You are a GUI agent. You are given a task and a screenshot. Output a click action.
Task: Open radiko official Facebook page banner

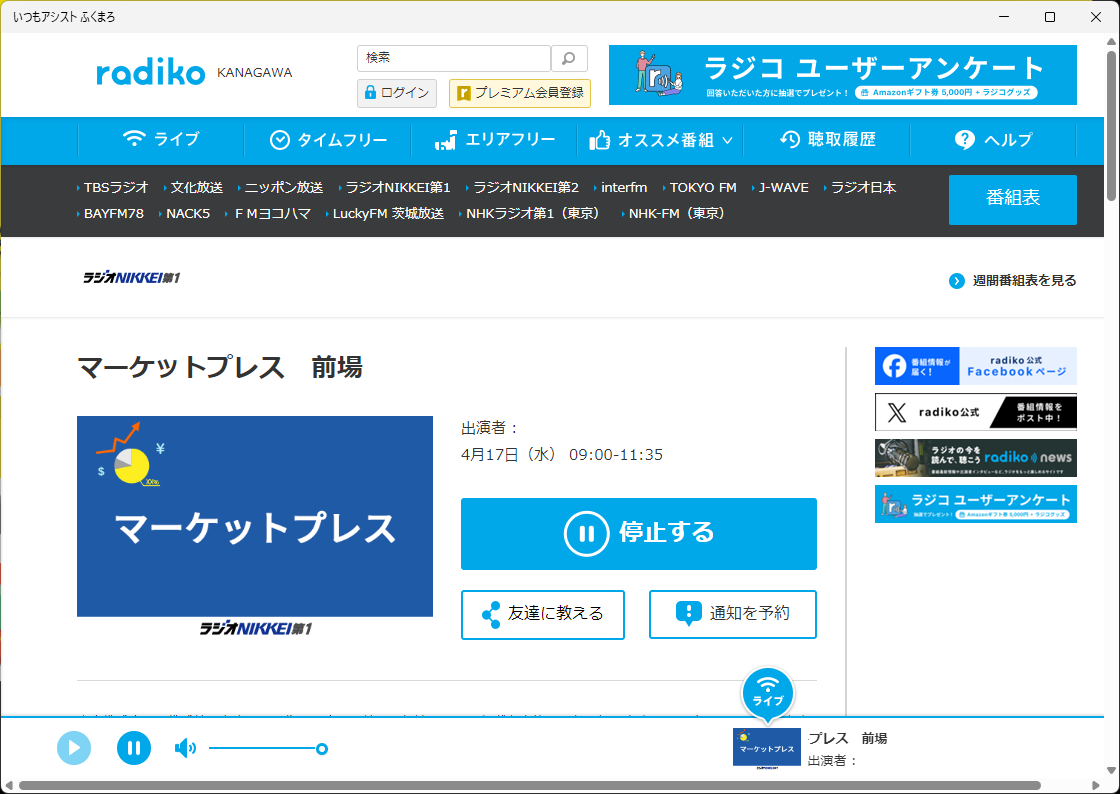[975, 366]
